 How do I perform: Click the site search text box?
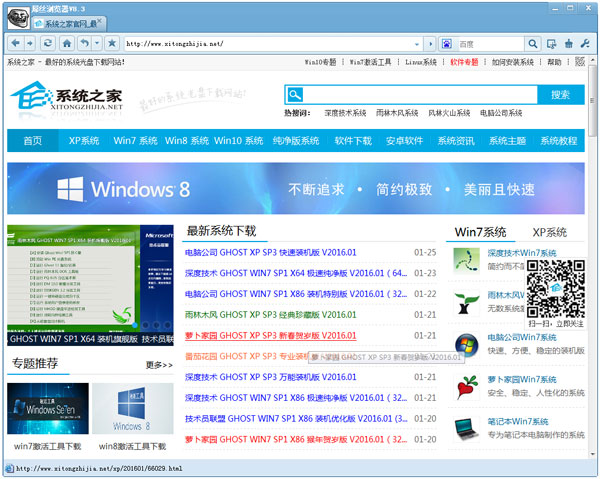[420, 94]
